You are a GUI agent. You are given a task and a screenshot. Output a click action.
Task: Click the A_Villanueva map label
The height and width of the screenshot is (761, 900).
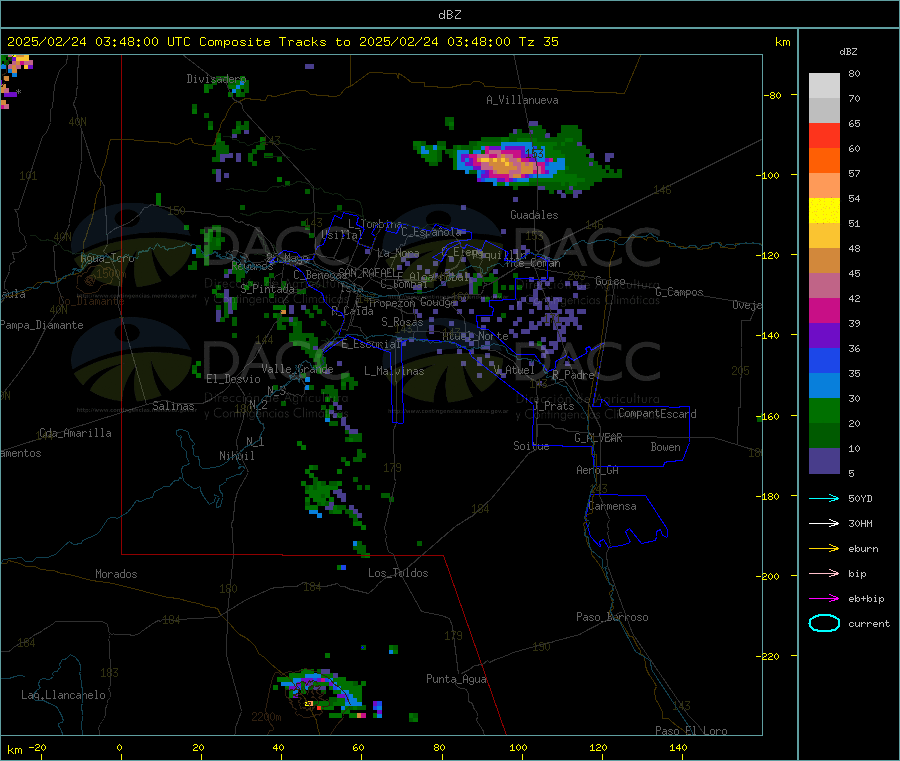click(522, 100)
